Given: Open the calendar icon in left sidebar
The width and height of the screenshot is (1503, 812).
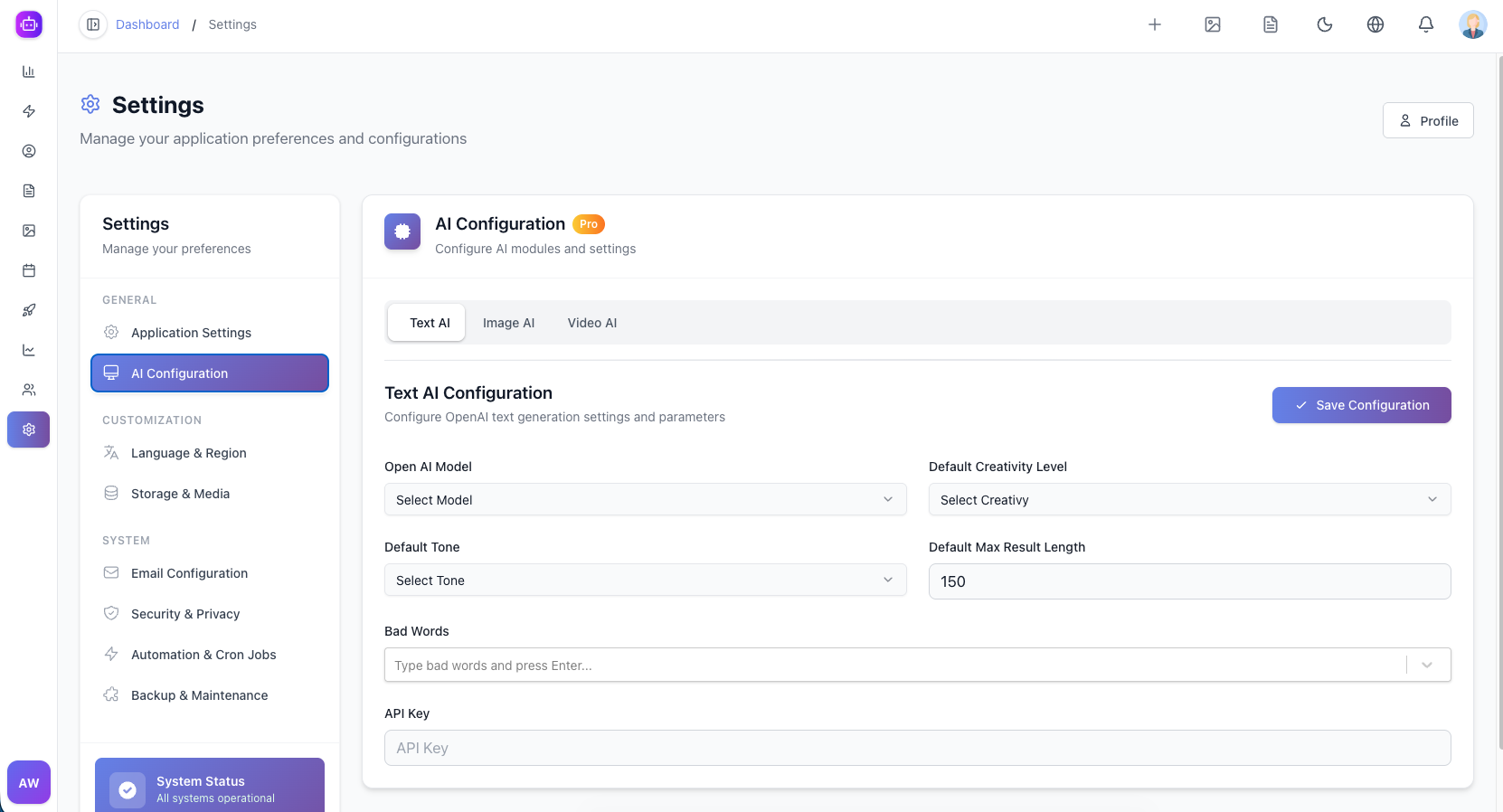Looking at the screenshot, I should click(29, 270).
